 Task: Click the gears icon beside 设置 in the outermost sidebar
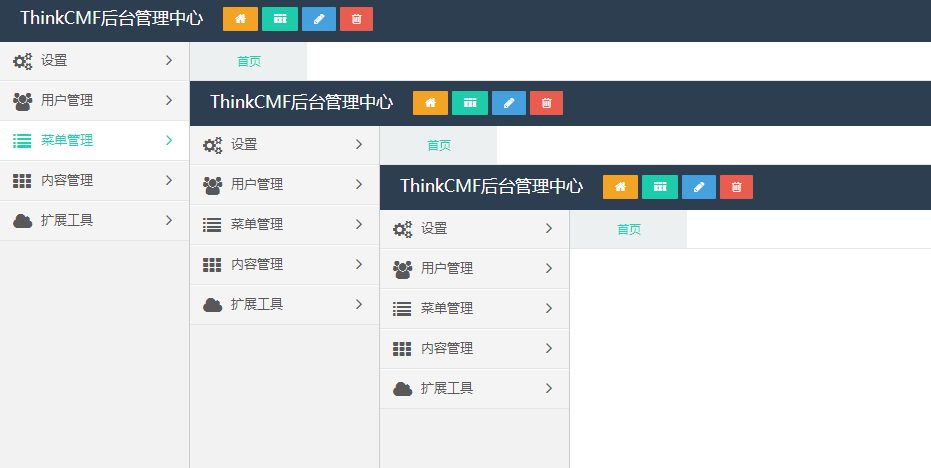coord(23,61)
